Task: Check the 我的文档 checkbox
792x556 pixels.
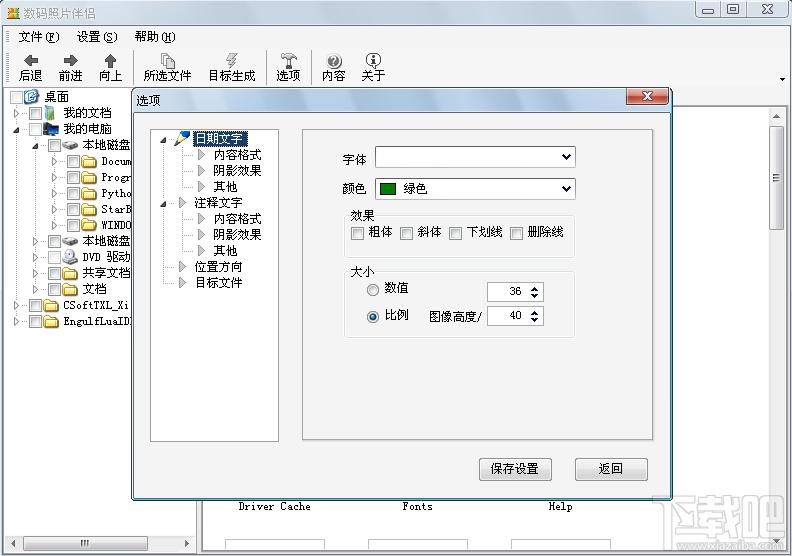Action: coord(35,113)
